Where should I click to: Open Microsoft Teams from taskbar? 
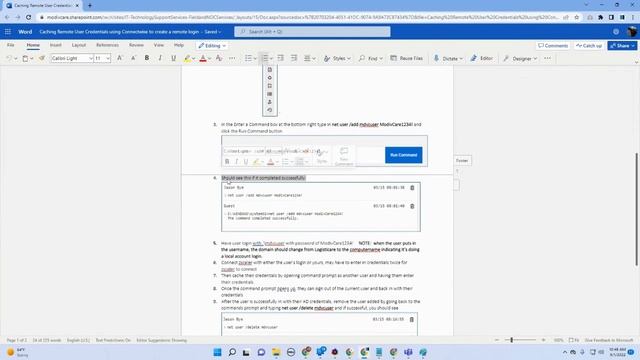click(x=408, y=352)
